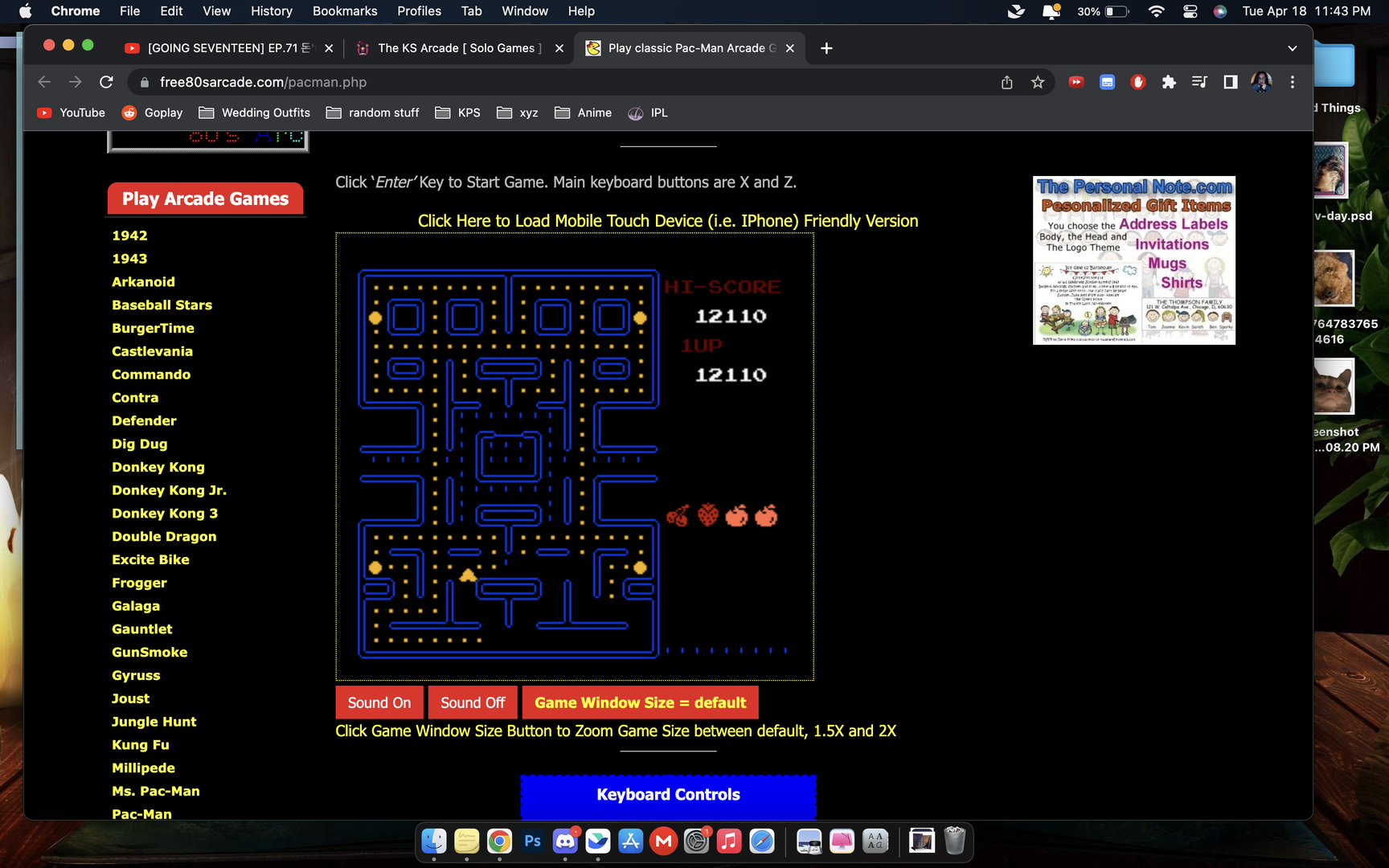Share this page using the share icon

[1006, 82]
